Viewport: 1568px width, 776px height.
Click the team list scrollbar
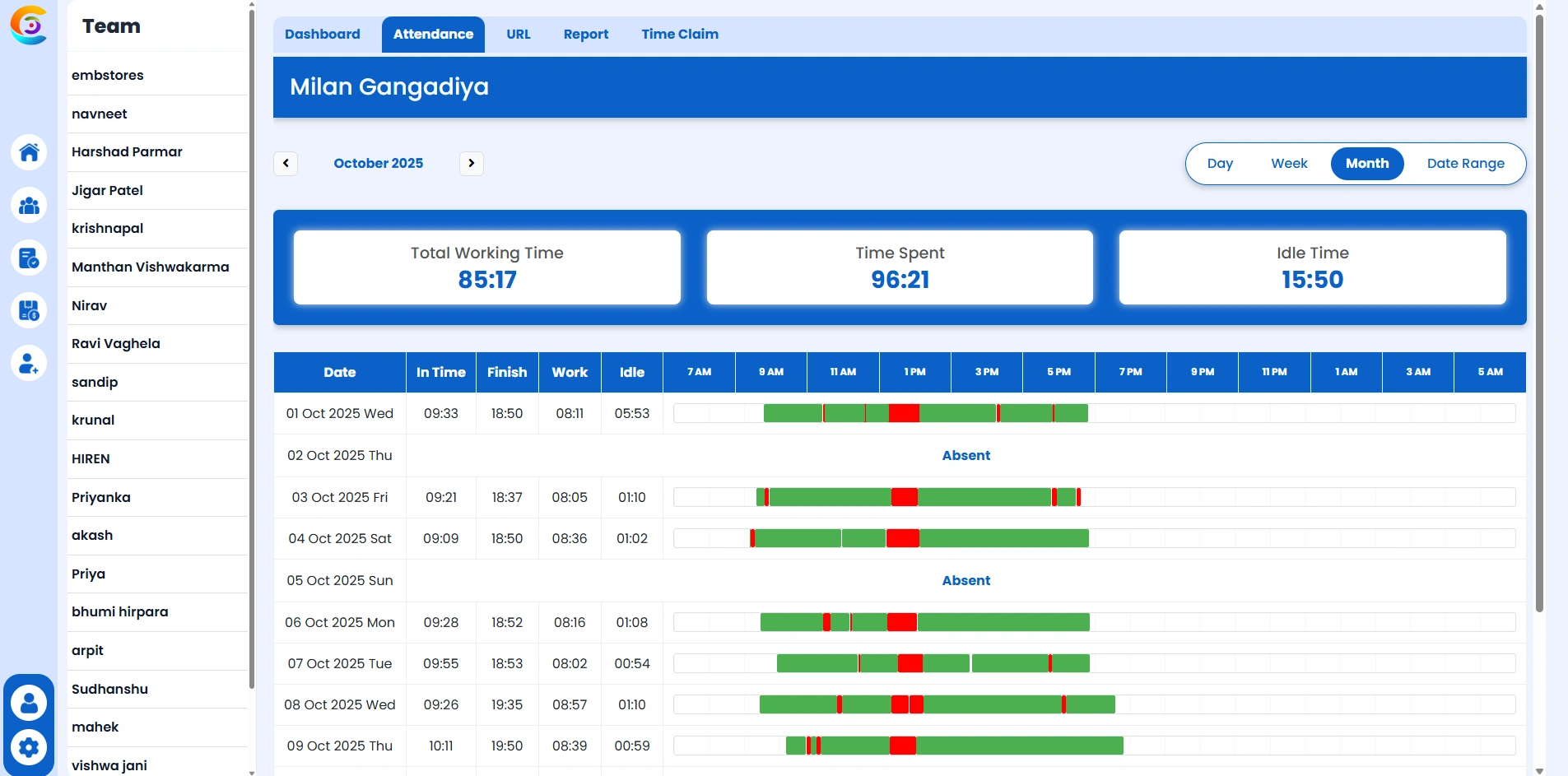[x=251, y=346]
